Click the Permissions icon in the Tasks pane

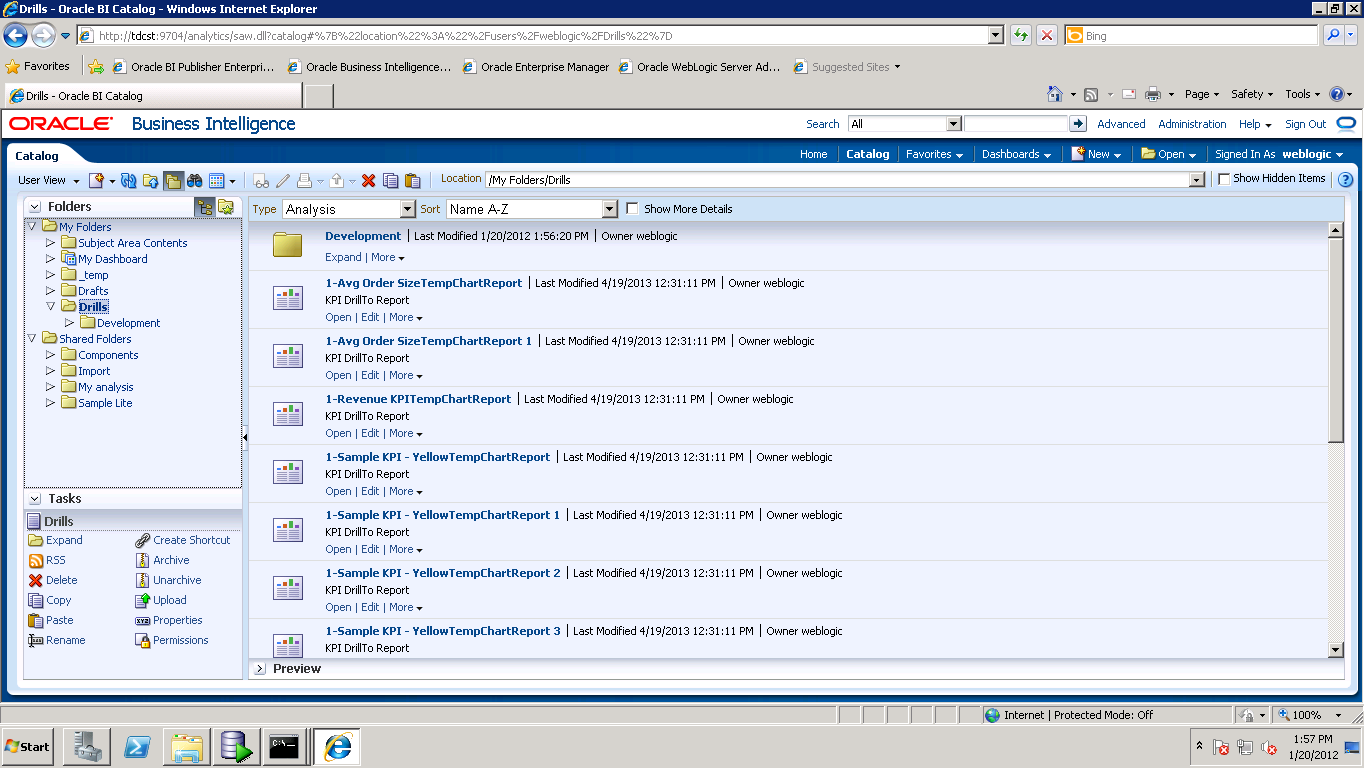click(143, 641)
